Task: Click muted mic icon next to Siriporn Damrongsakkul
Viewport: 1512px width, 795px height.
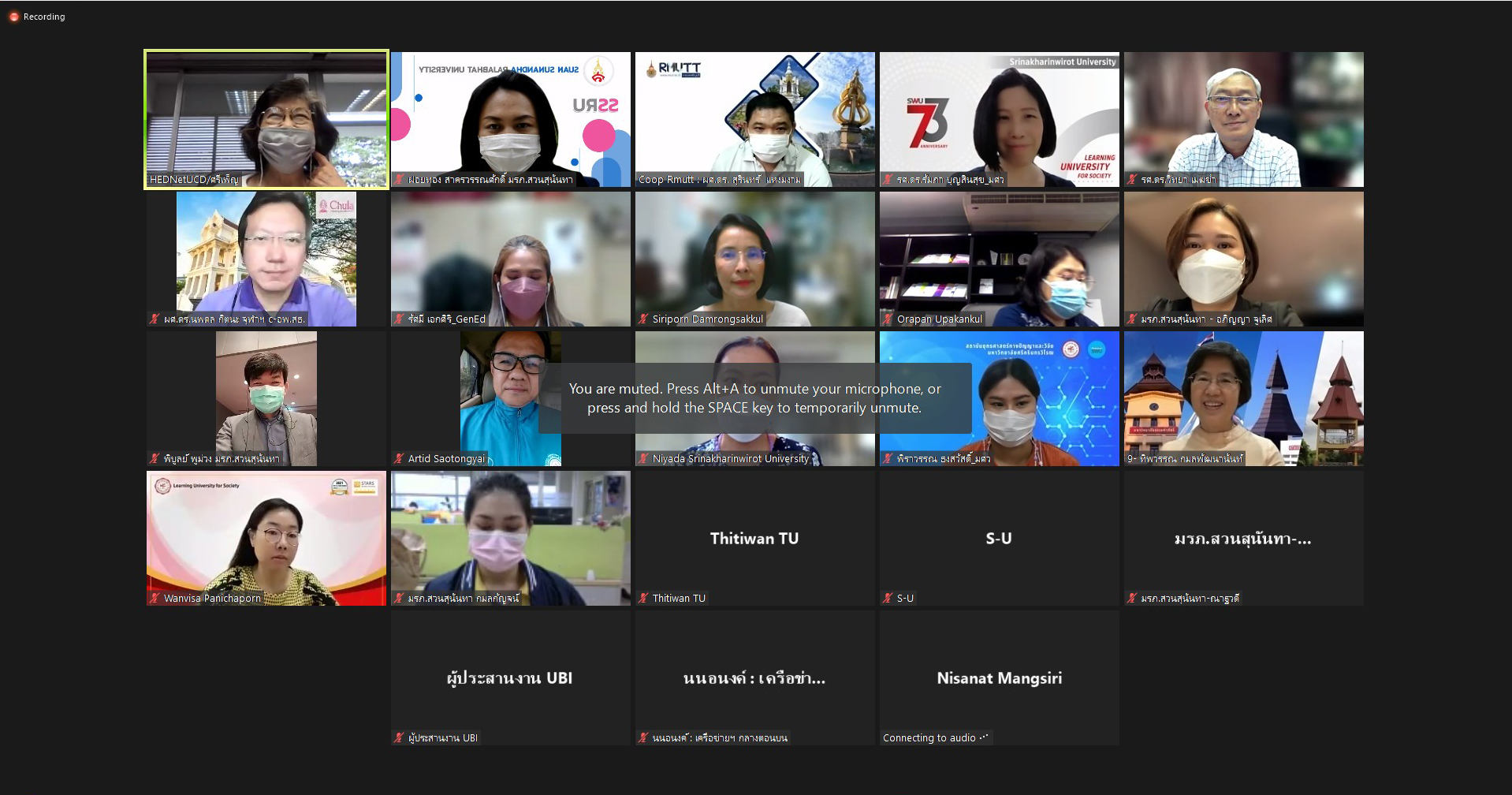Action: click(x=644, y=319)
